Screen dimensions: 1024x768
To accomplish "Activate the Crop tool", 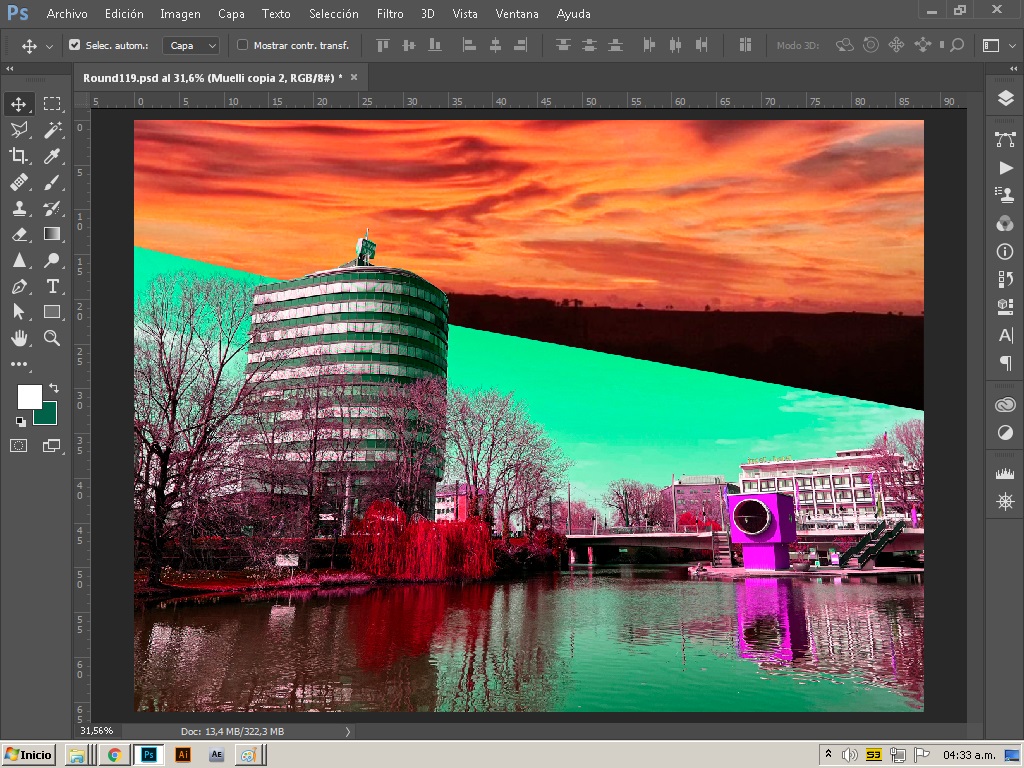I will (x=18, y=155).
